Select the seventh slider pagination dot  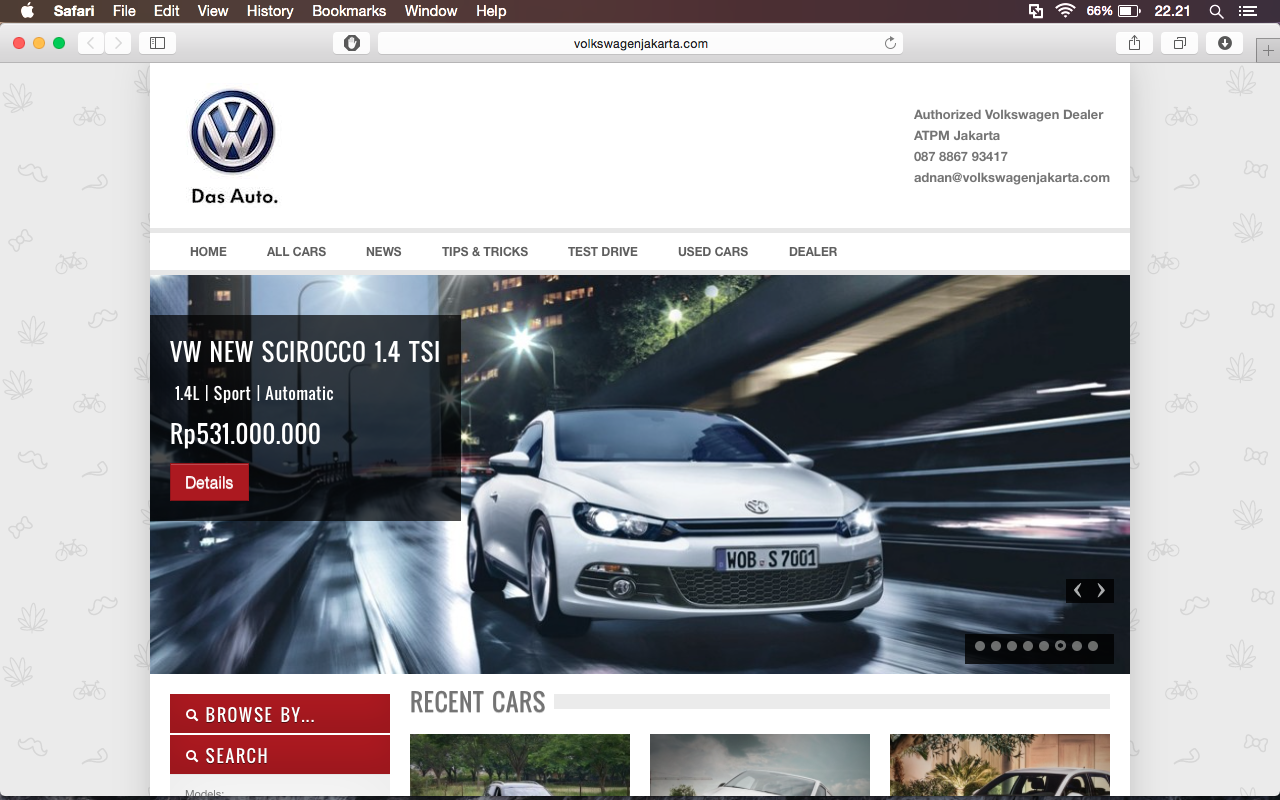[x=1077, y=646]
